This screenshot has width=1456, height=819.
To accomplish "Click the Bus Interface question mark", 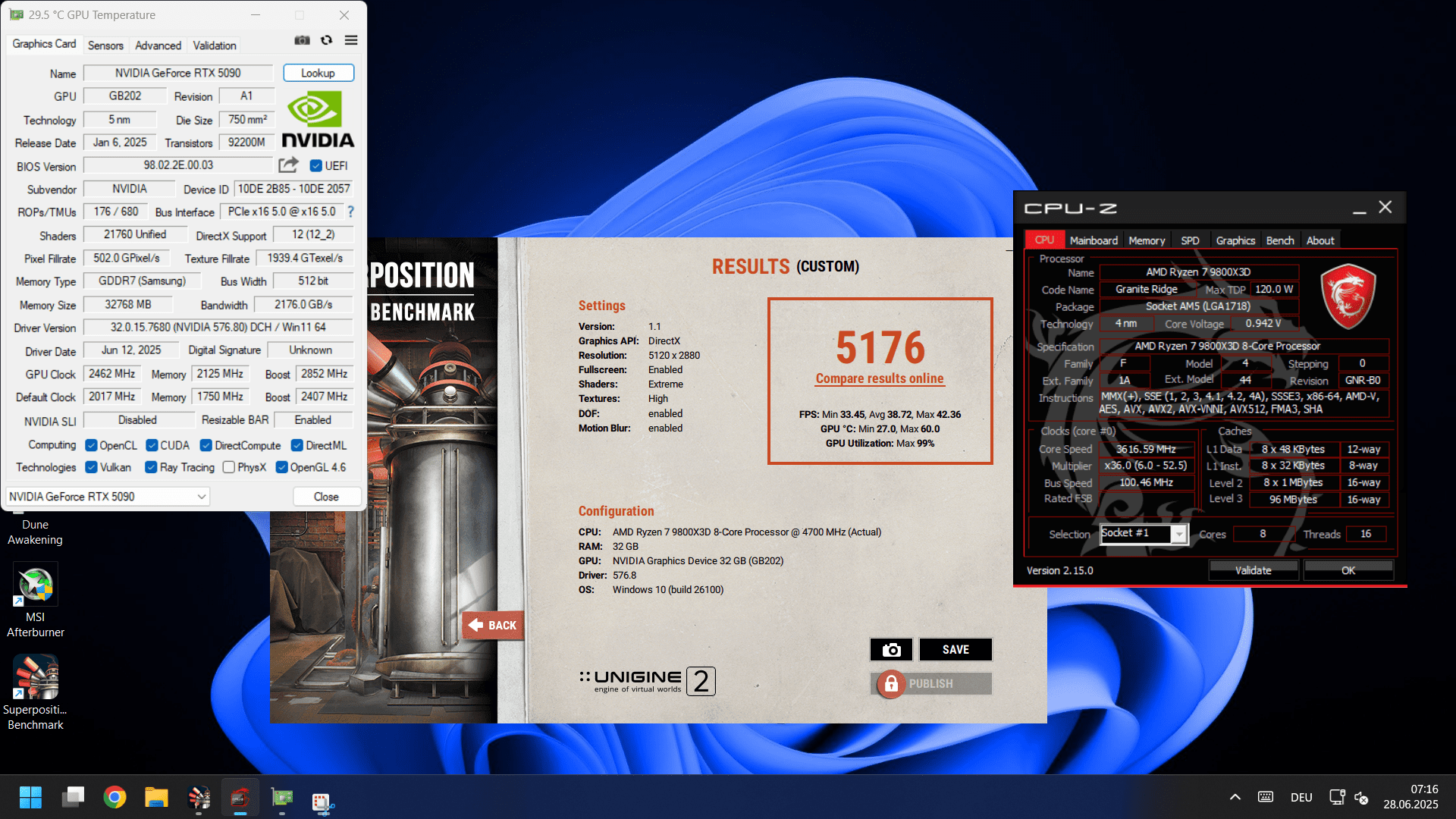I will 350,212.
